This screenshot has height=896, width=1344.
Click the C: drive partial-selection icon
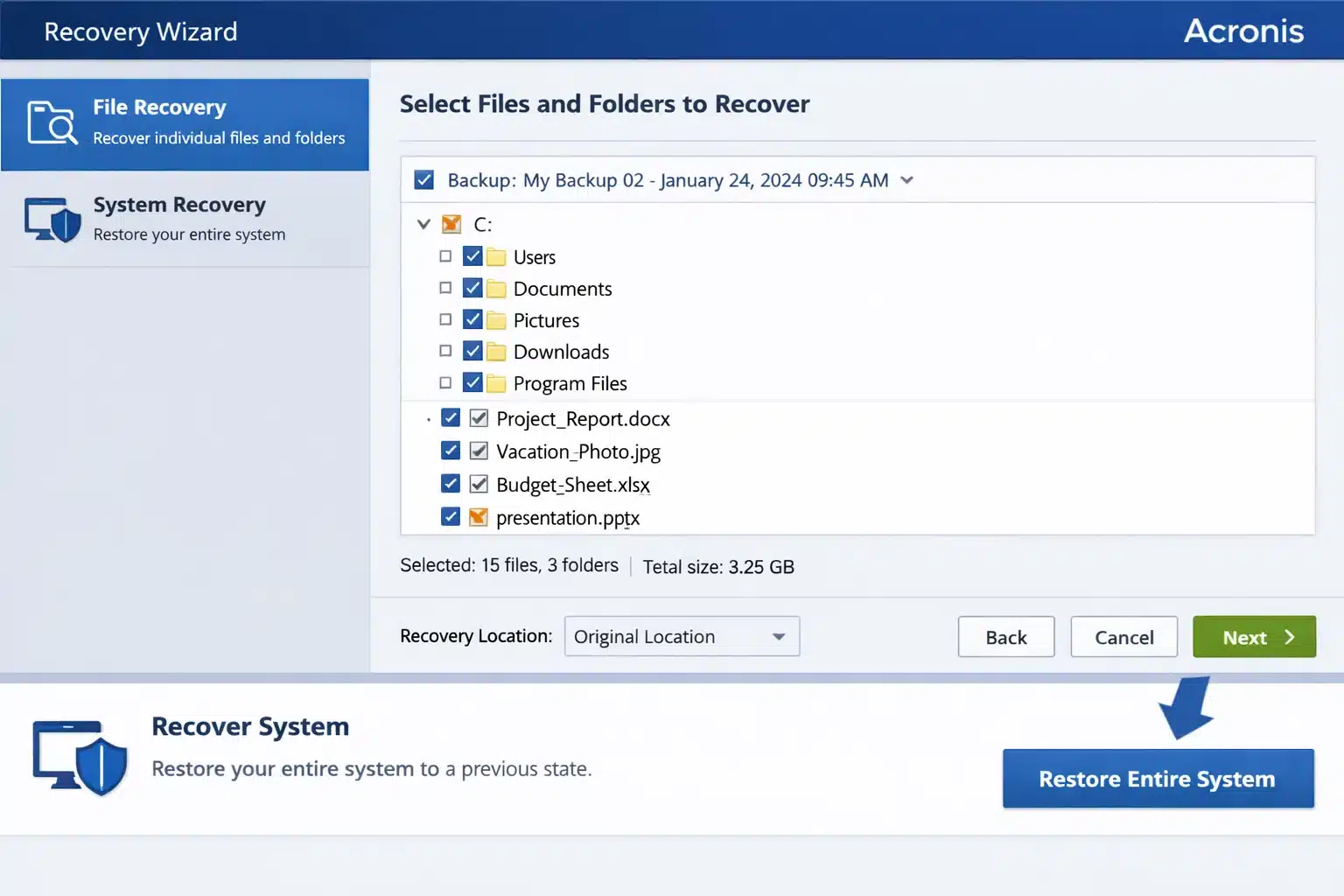(451, 224)
